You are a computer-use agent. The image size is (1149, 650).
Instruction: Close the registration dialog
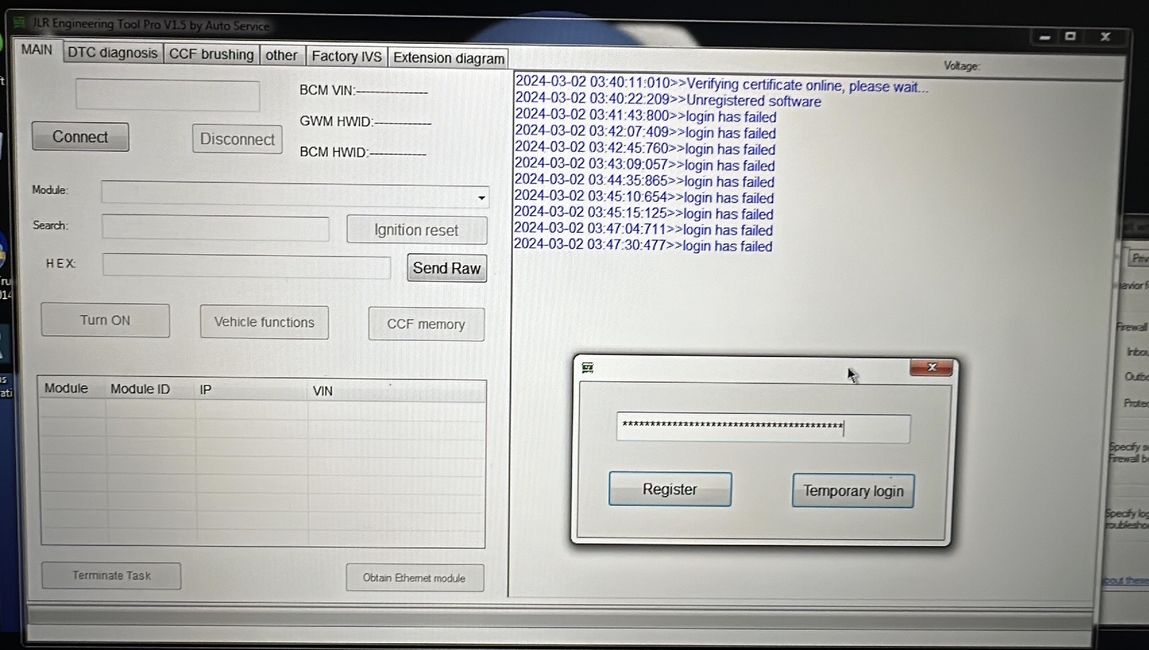[x=931, y=367]
